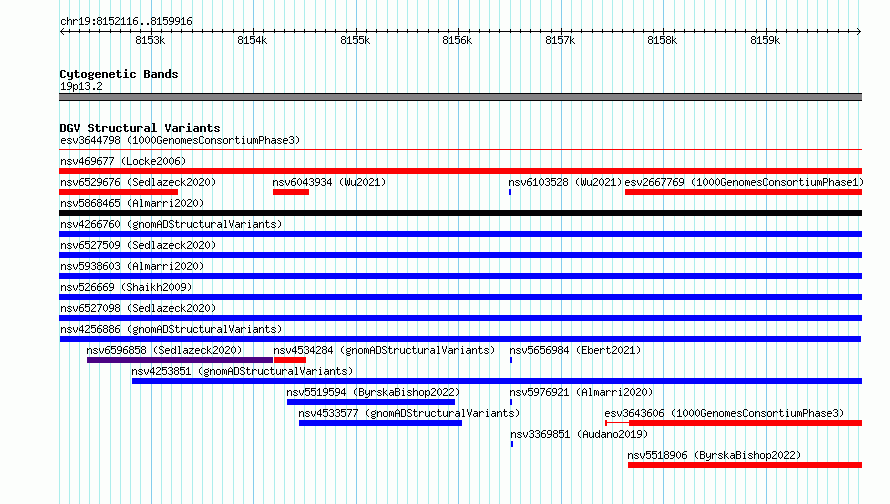
Task: Open nsv6527098 (Sedlazeck2020) label
Action: click(138, 308)
